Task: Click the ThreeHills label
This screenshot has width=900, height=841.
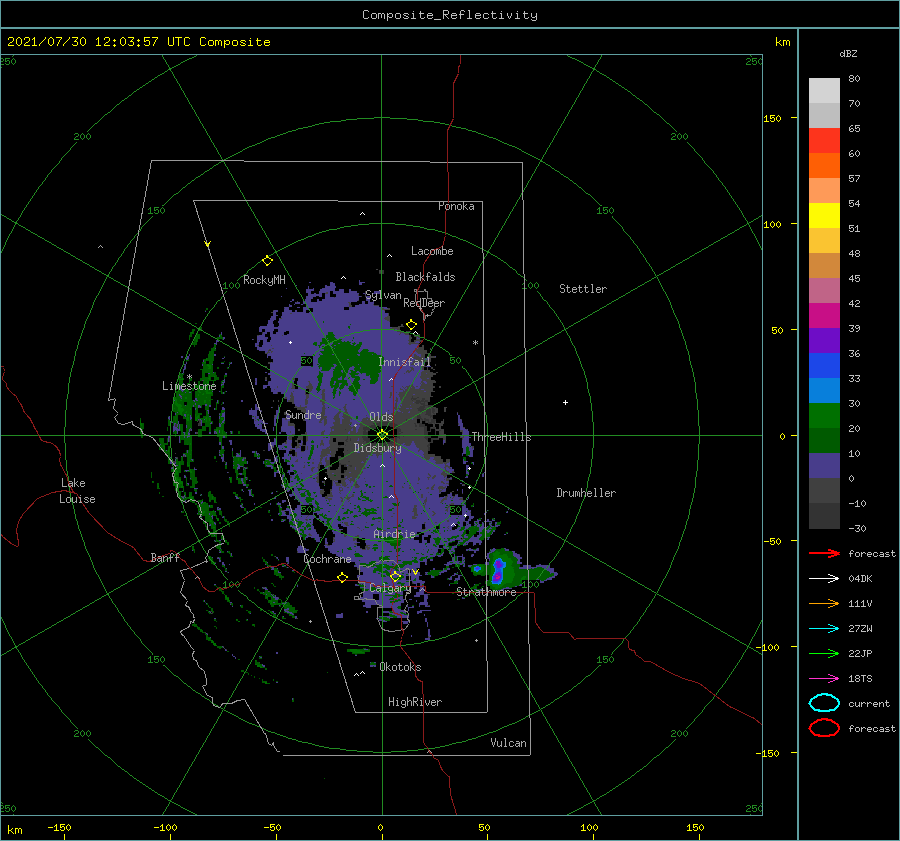Action: coord(501,437)
